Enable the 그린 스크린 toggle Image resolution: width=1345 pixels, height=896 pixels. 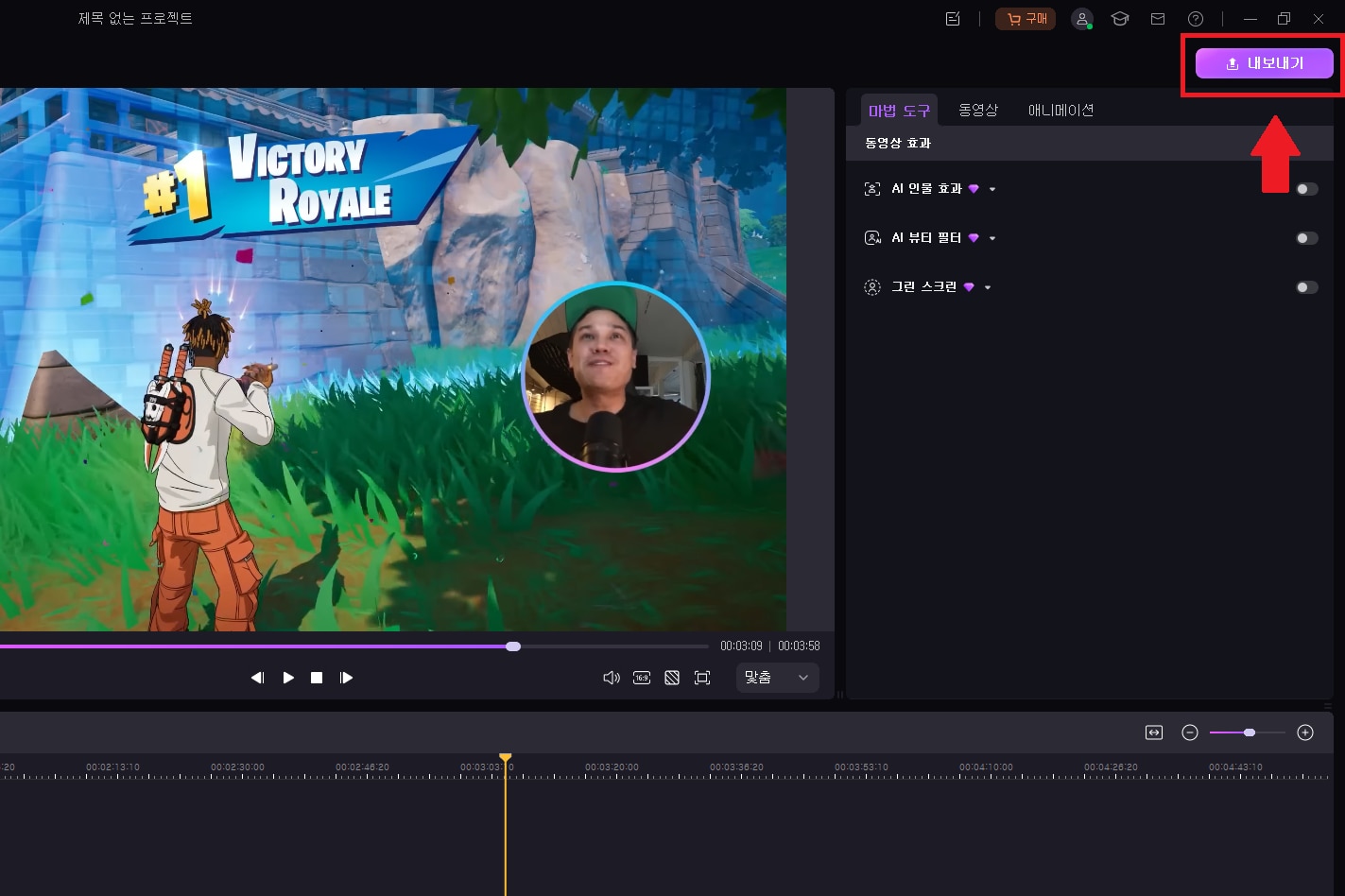tap(1306, 287)
